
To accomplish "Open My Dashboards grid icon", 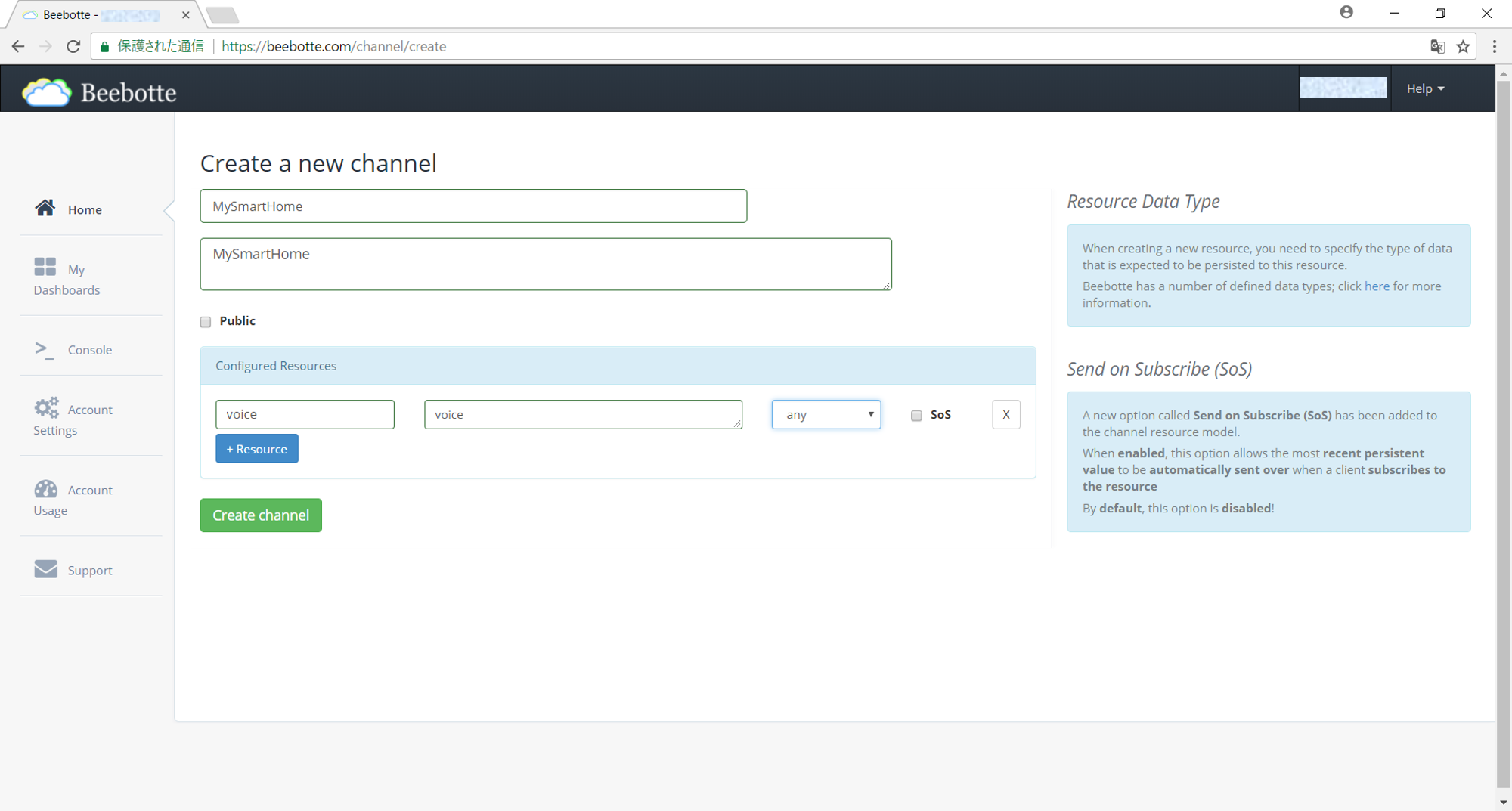I will 45,267.
